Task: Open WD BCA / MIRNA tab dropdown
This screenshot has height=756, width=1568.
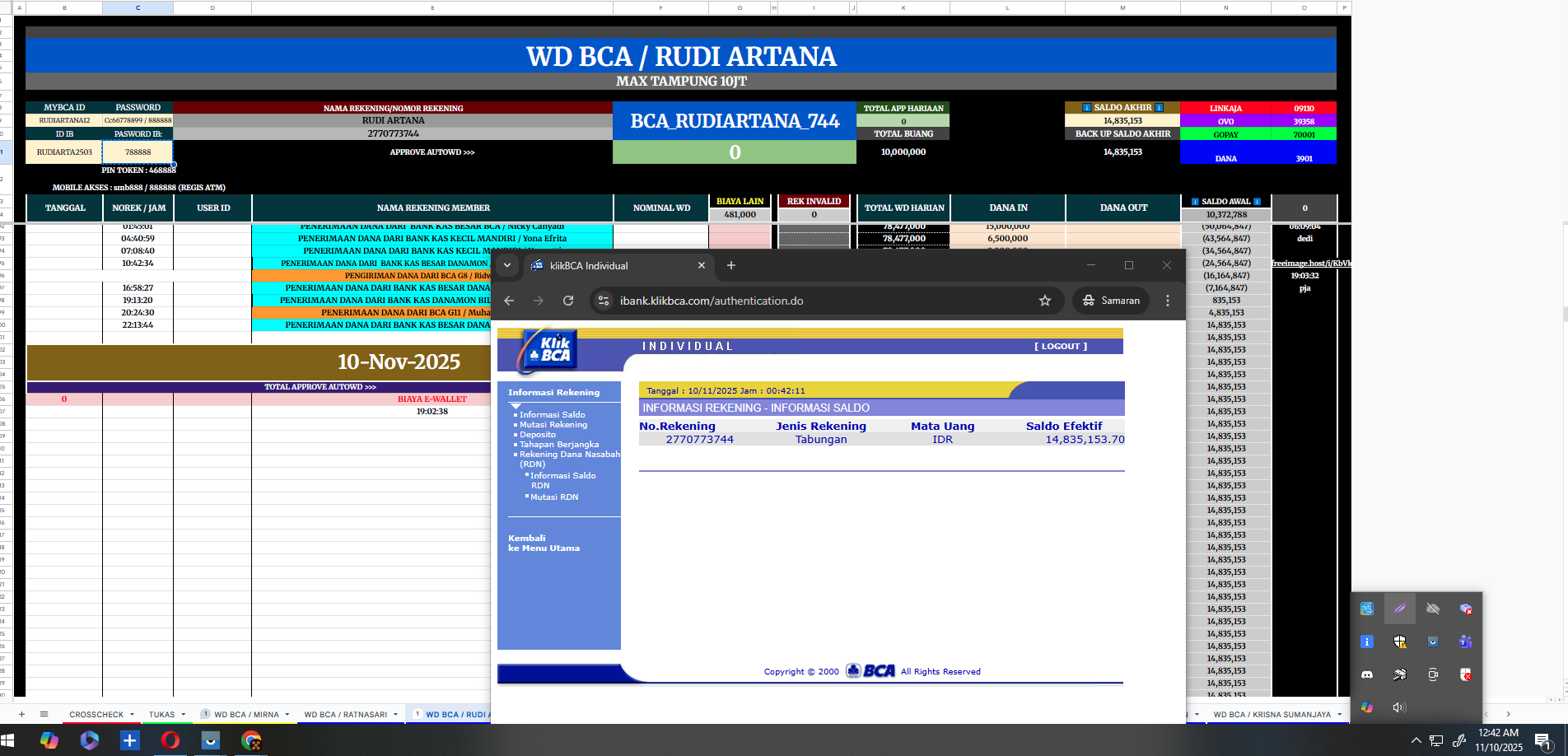Action: coord(287,715)
